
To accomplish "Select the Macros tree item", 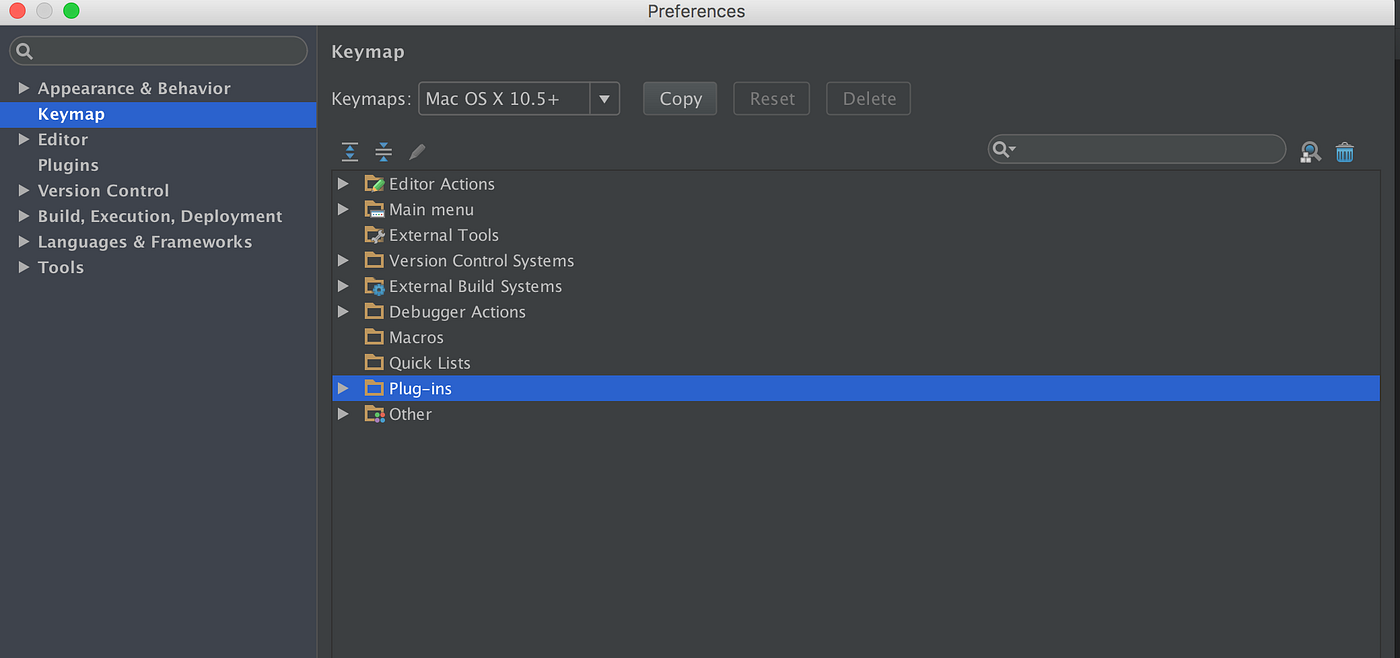I will [415, 337].
